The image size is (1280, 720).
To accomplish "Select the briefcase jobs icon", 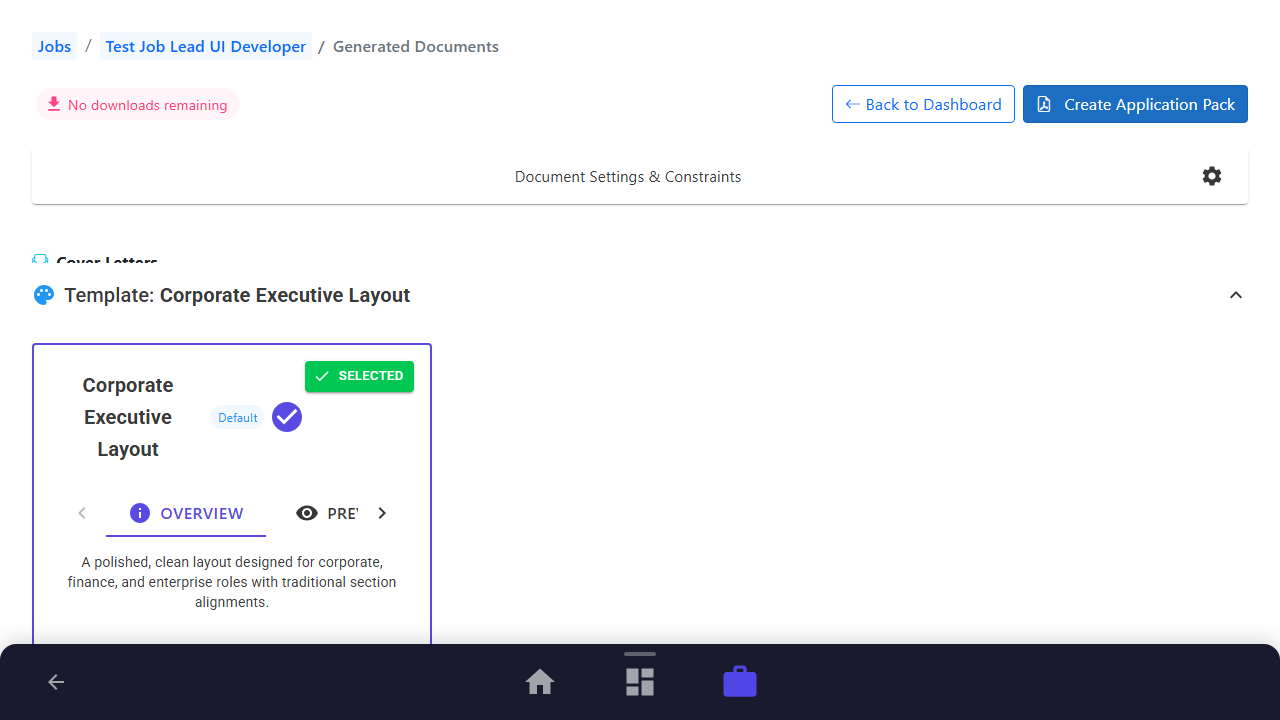I will pyautogui.click(x=740, y=682).
